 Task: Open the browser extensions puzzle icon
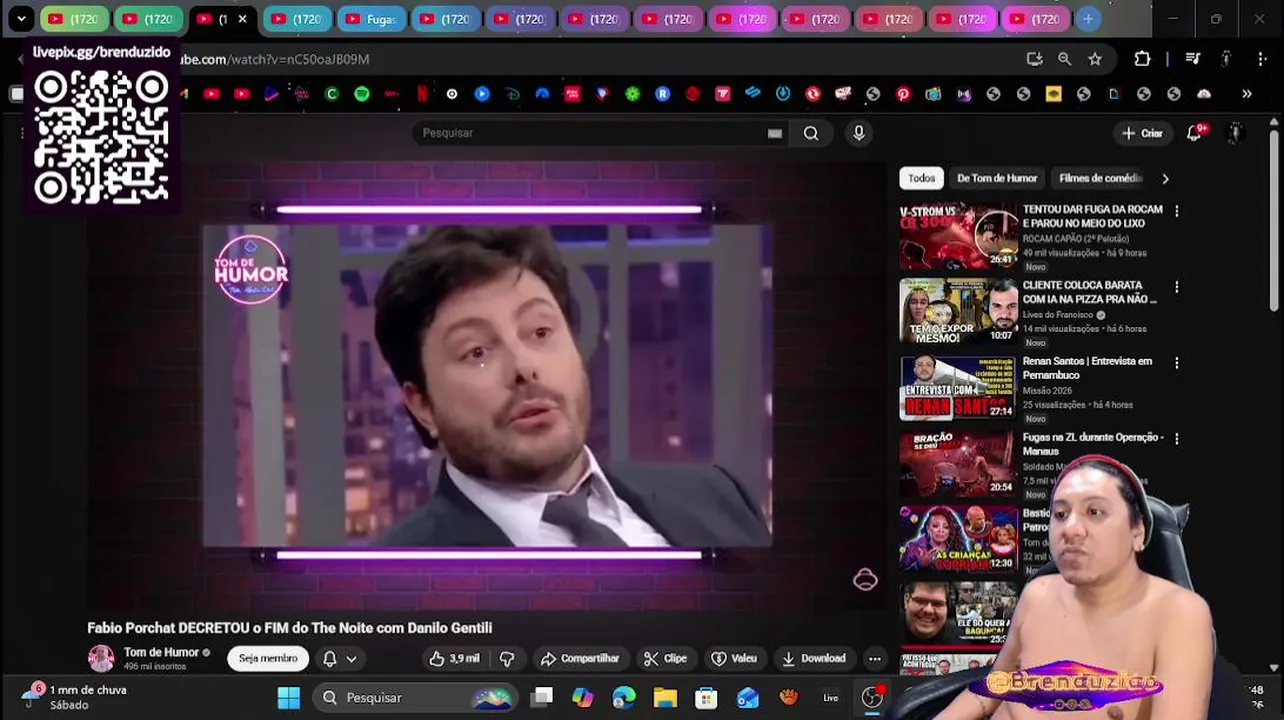tap(1142, 59)
